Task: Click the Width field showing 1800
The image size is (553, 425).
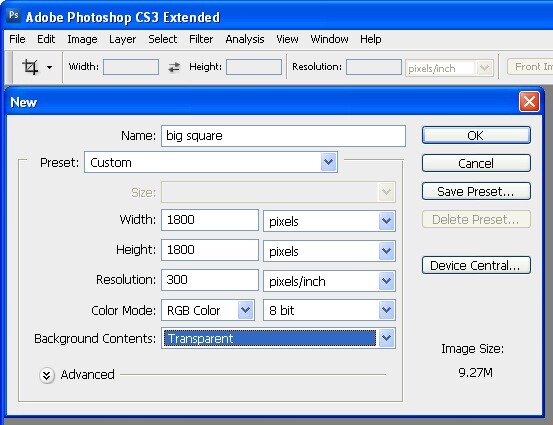Action: 210,220
